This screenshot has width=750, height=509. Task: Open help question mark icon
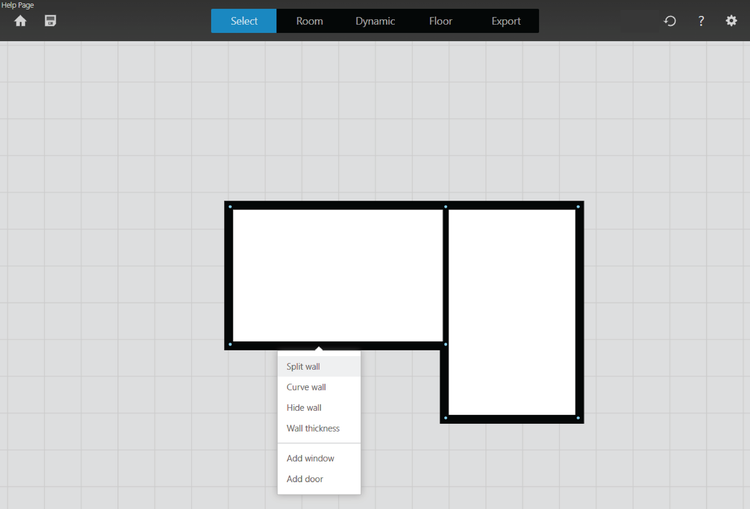[701, 21]
